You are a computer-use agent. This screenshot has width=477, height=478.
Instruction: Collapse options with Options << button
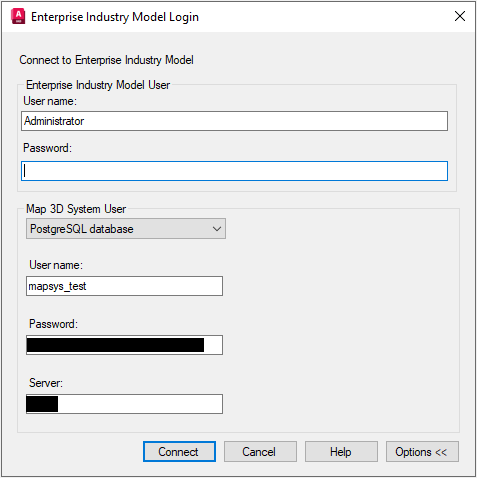(x=422, y=452)
